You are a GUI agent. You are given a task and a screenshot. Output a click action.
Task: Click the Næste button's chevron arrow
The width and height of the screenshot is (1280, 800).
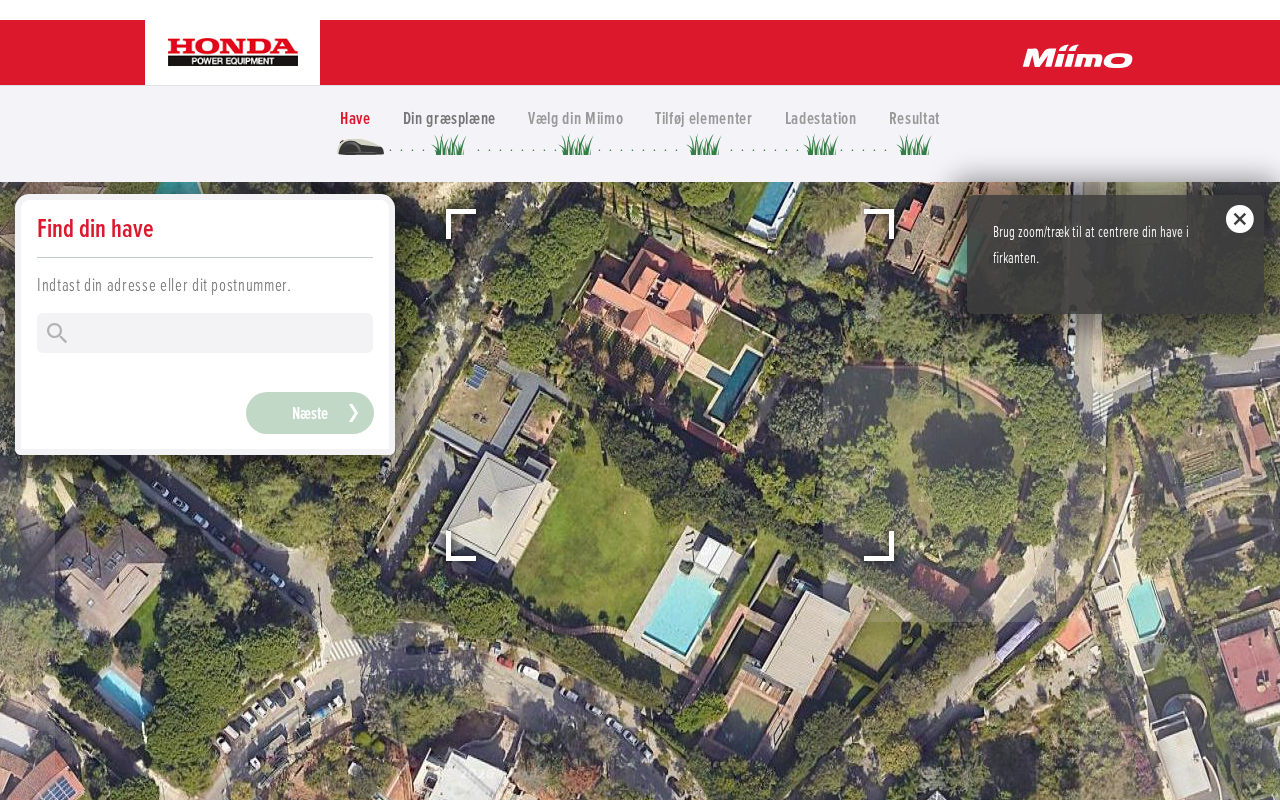(353, 413)
